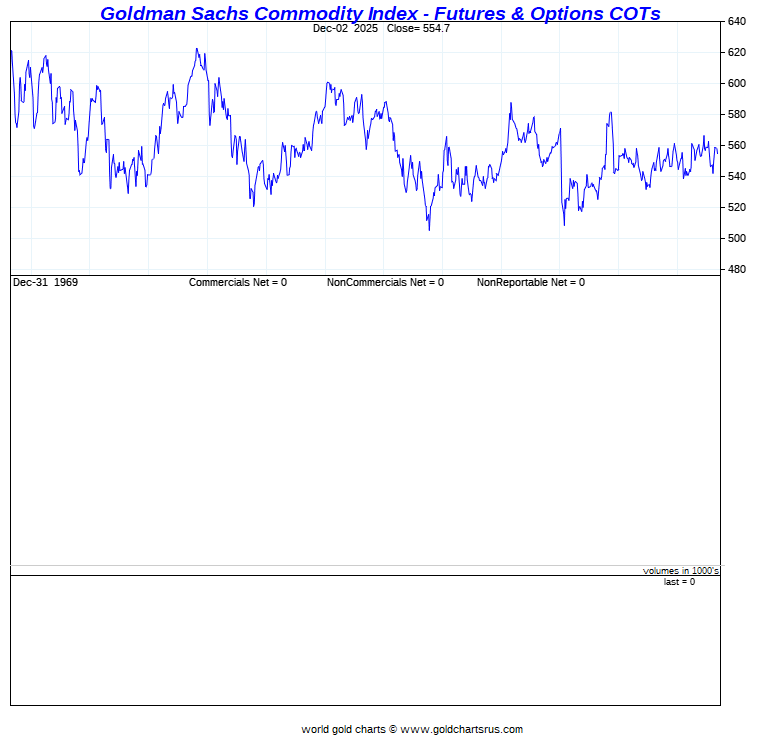Click the 620 axis value
760x735 pixels.
tap(737, 52)
